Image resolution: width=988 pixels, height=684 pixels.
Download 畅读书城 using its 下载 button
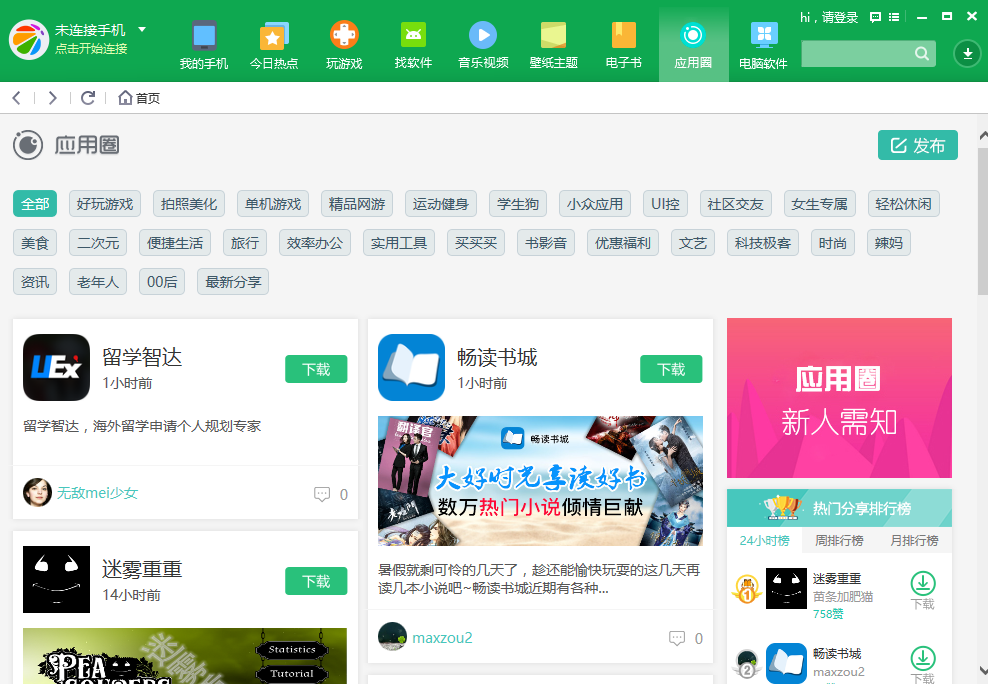coord(671,368)
